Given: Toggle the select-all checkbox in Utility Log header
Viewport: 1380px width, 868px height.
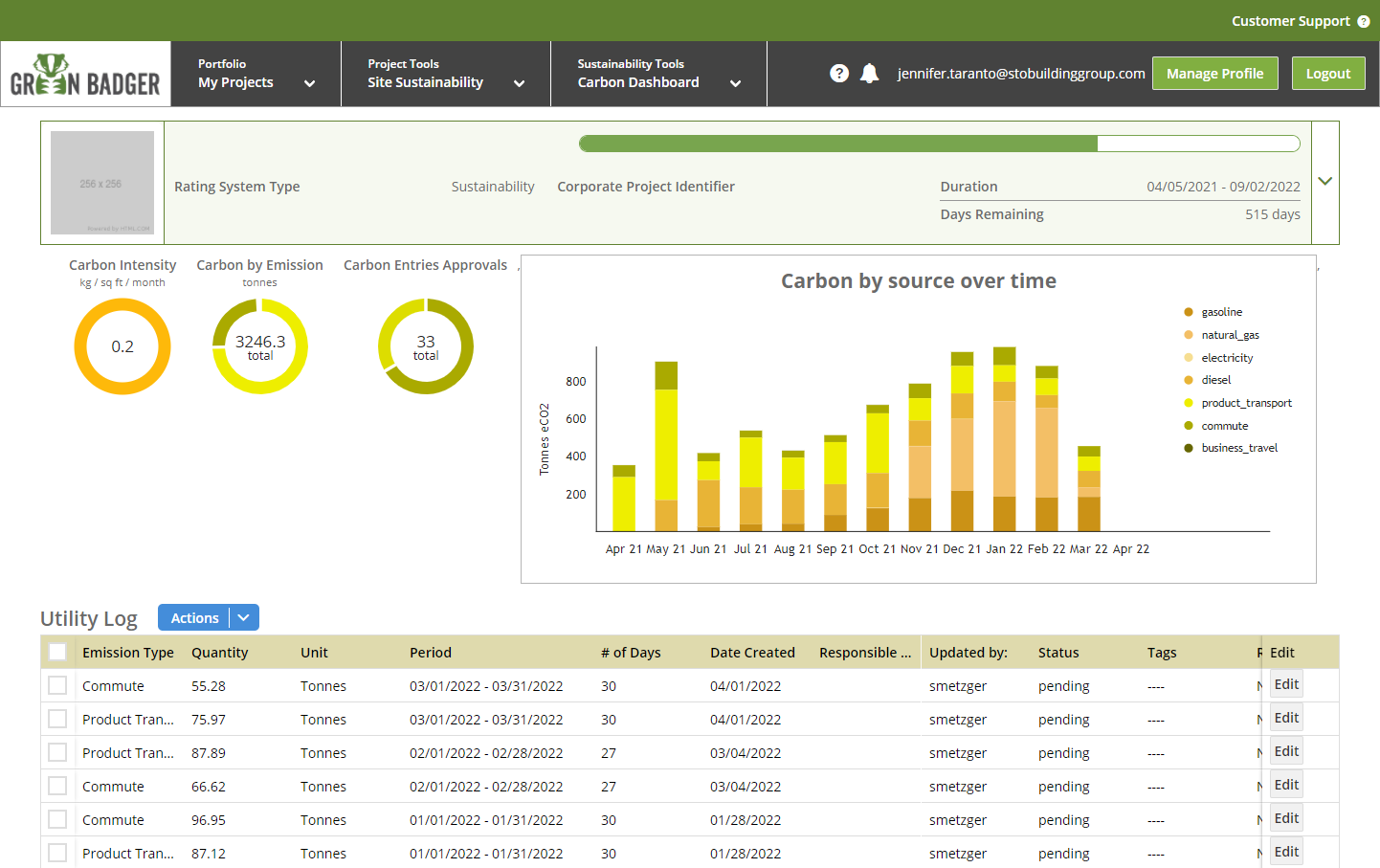Looking at the screenshot, I should tap(57, 652).
